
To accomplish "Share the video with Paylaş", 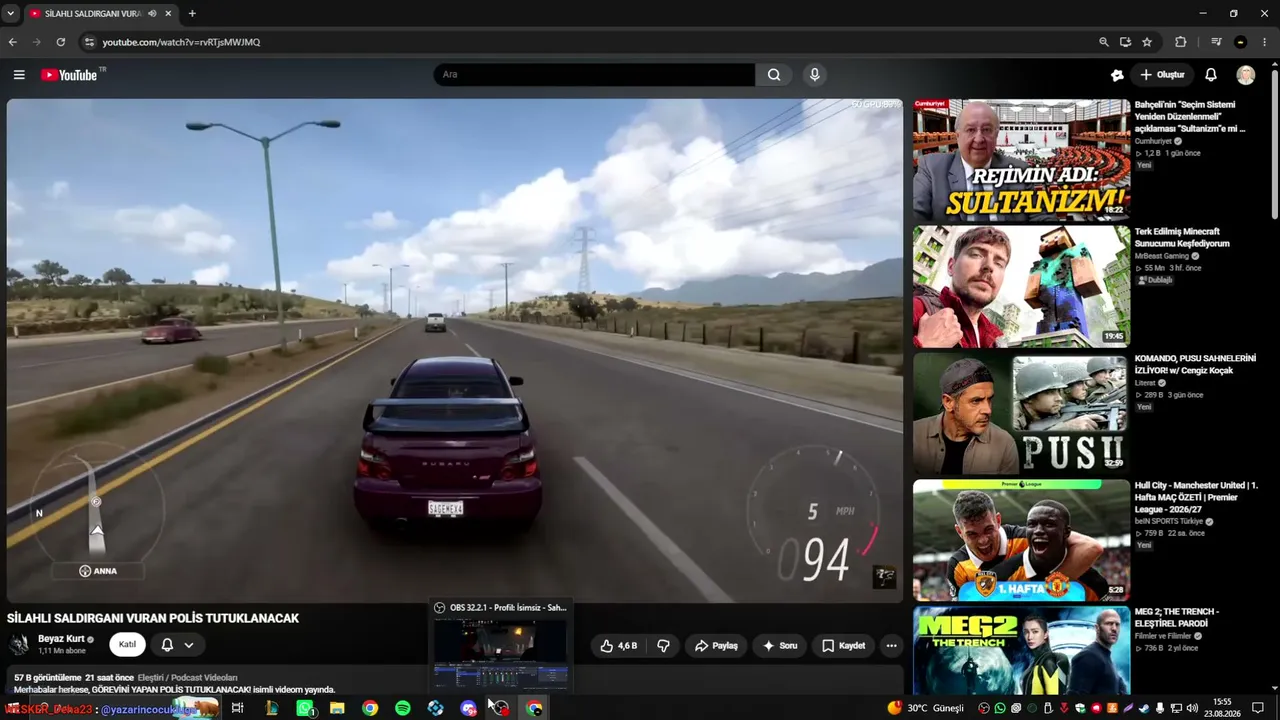I will click(716, 646).
